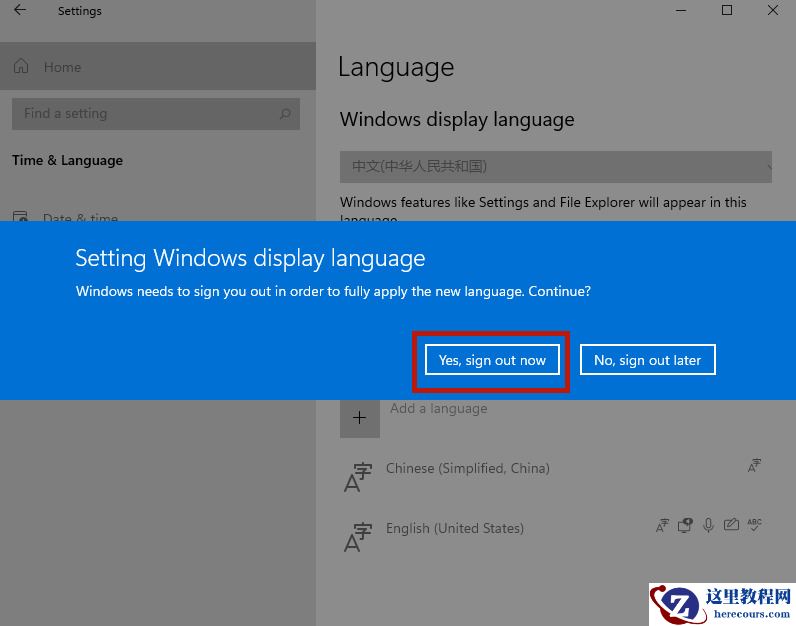Viewport: 796px width, 626px height.
Task: Open the Windows display language dropdown
Action: [x=556, y=167]
